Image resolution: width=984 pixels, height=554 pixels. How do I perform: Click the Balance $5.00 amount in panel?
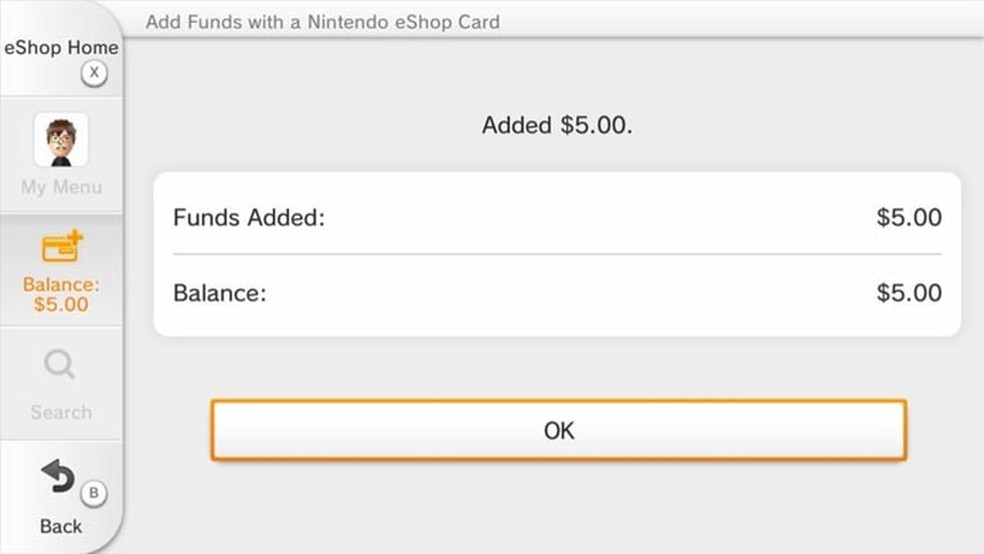[x=908, y=293]
